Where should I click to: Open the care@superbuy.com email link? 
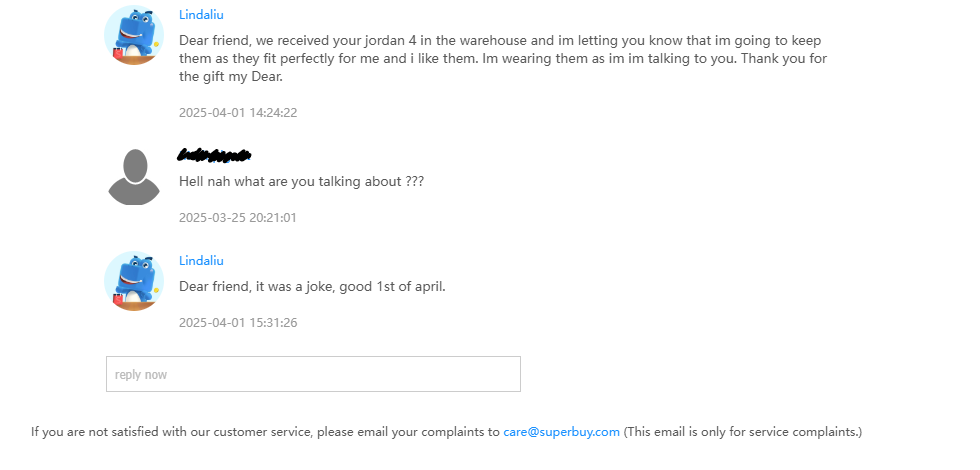561,432
